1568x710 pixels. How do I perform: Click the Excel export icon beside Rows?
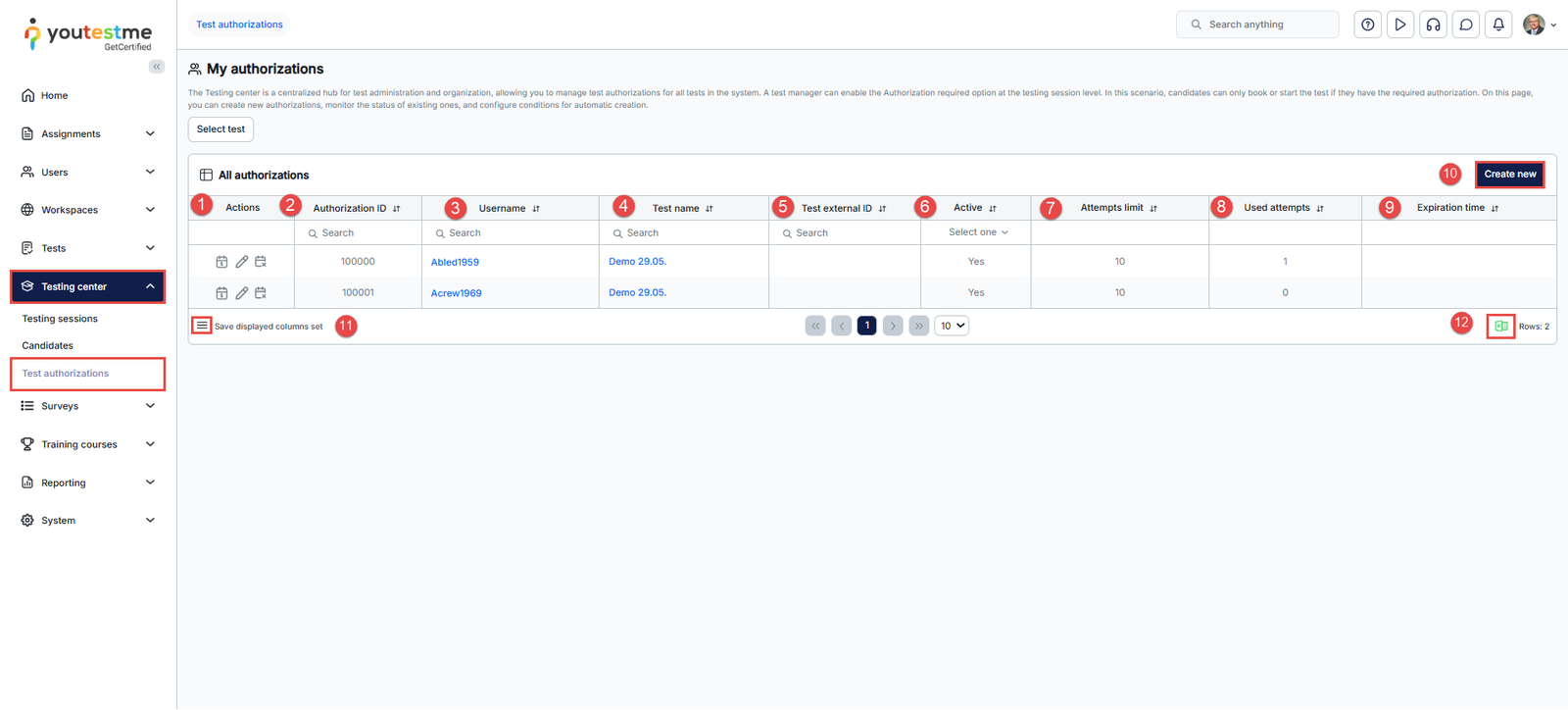[1500, 327]
